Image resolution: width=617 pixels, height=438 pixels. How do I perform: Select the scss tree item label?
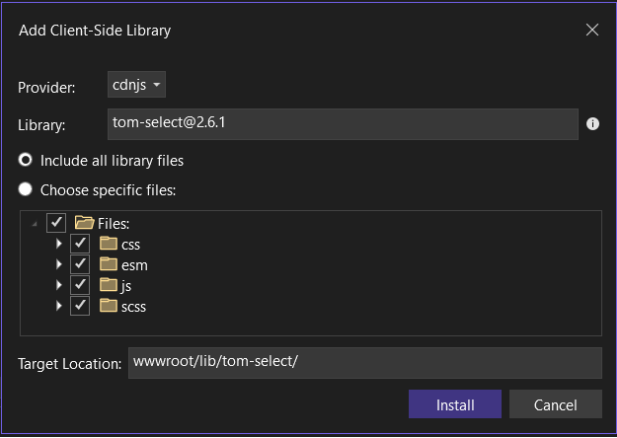click(133, 307)
